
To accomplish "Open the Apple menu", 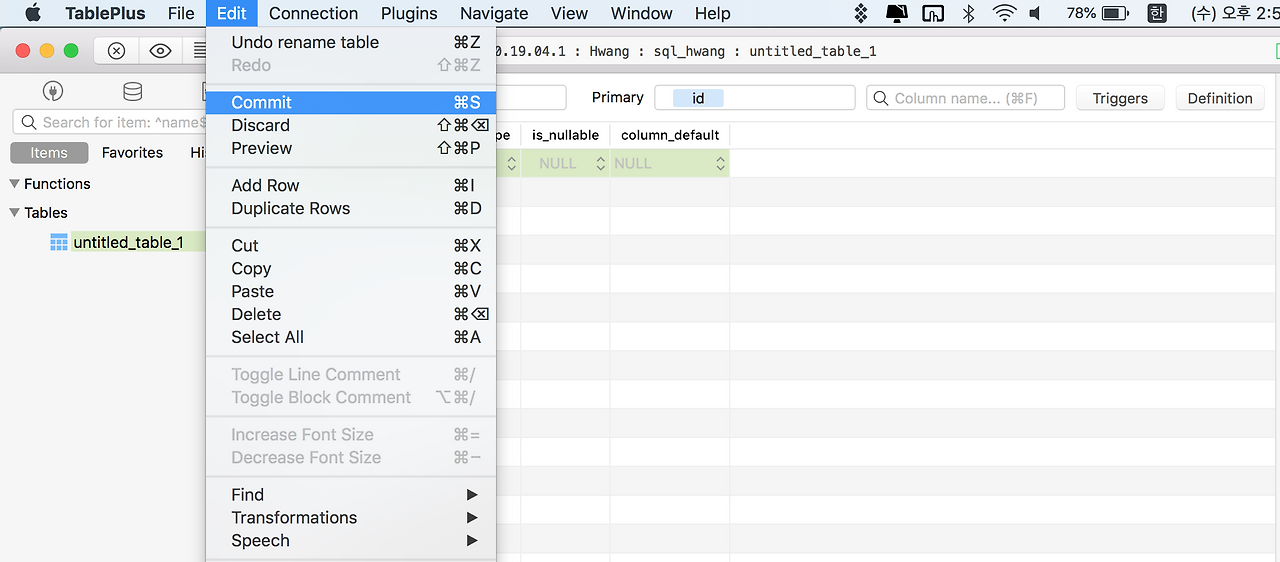I will pyautogui.click(x=32, y=13).
